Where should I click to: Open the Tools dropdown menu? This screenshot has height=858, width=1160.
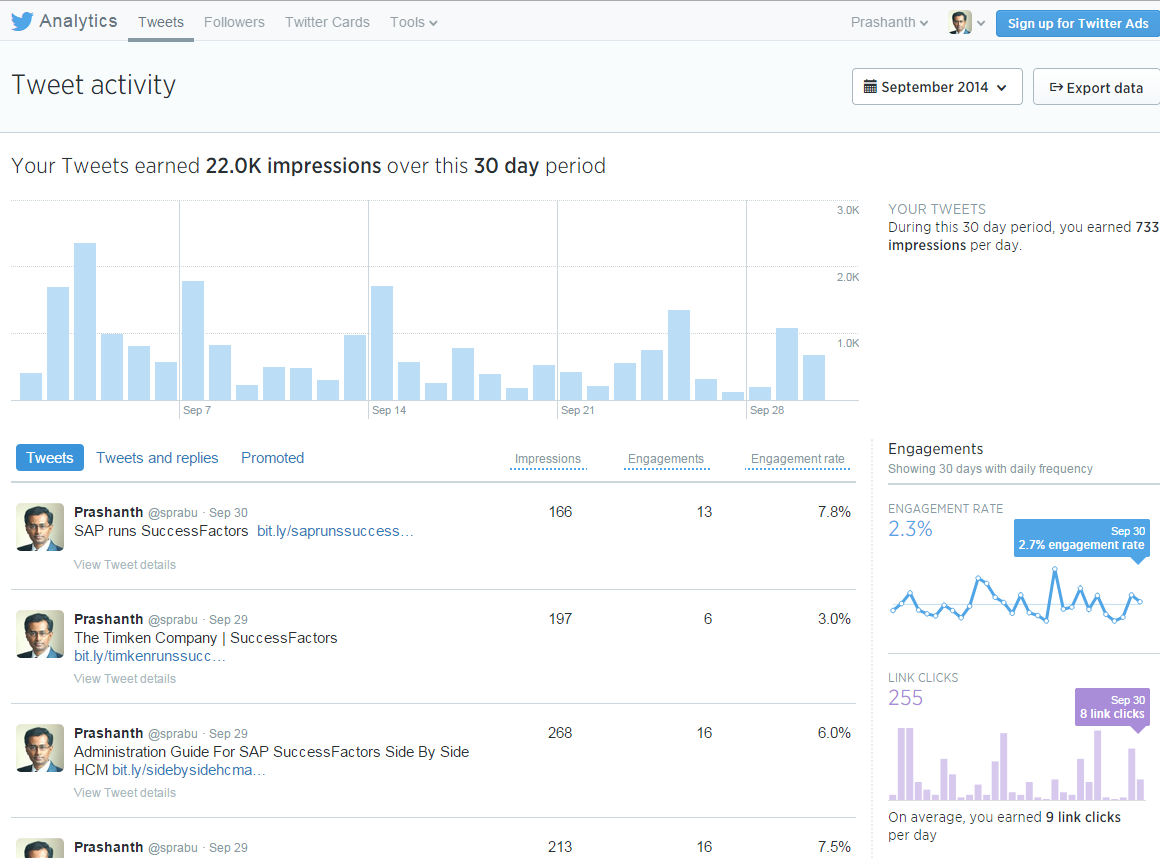413,22
